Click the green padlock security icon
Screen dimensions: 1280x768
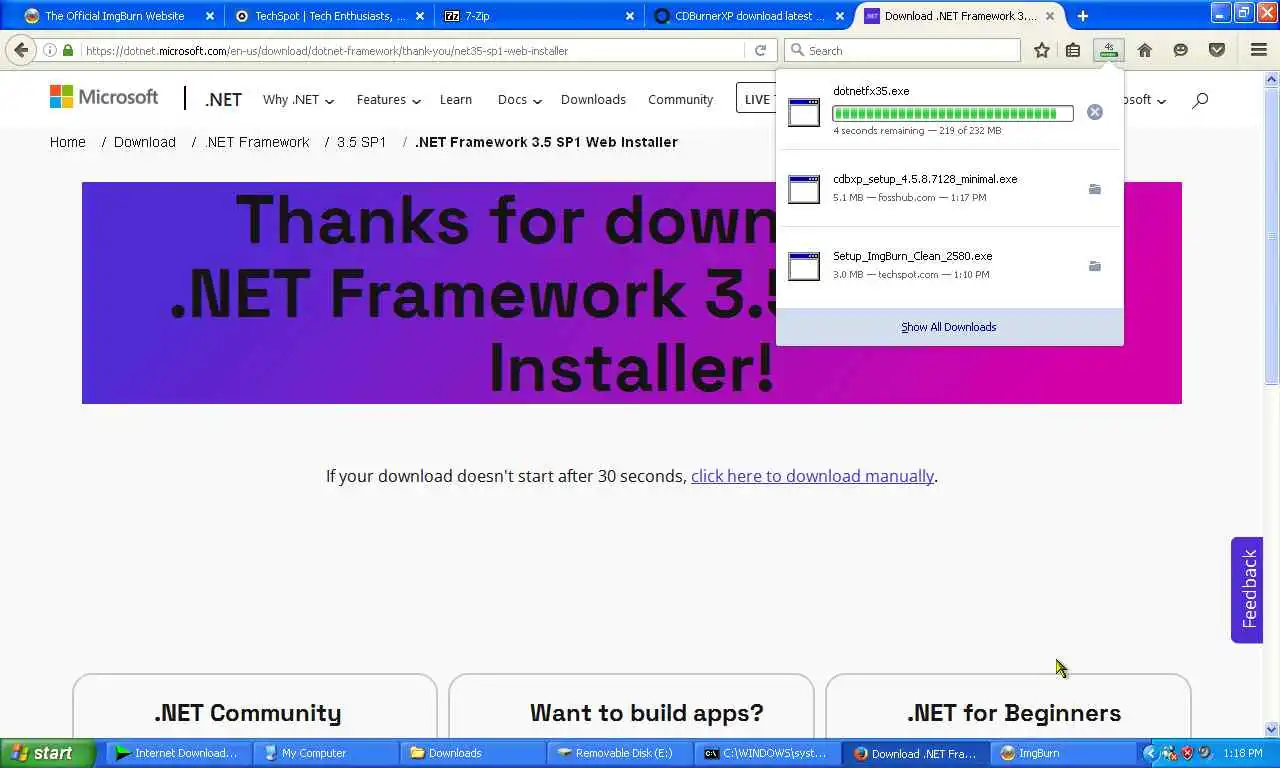point(68,50)
